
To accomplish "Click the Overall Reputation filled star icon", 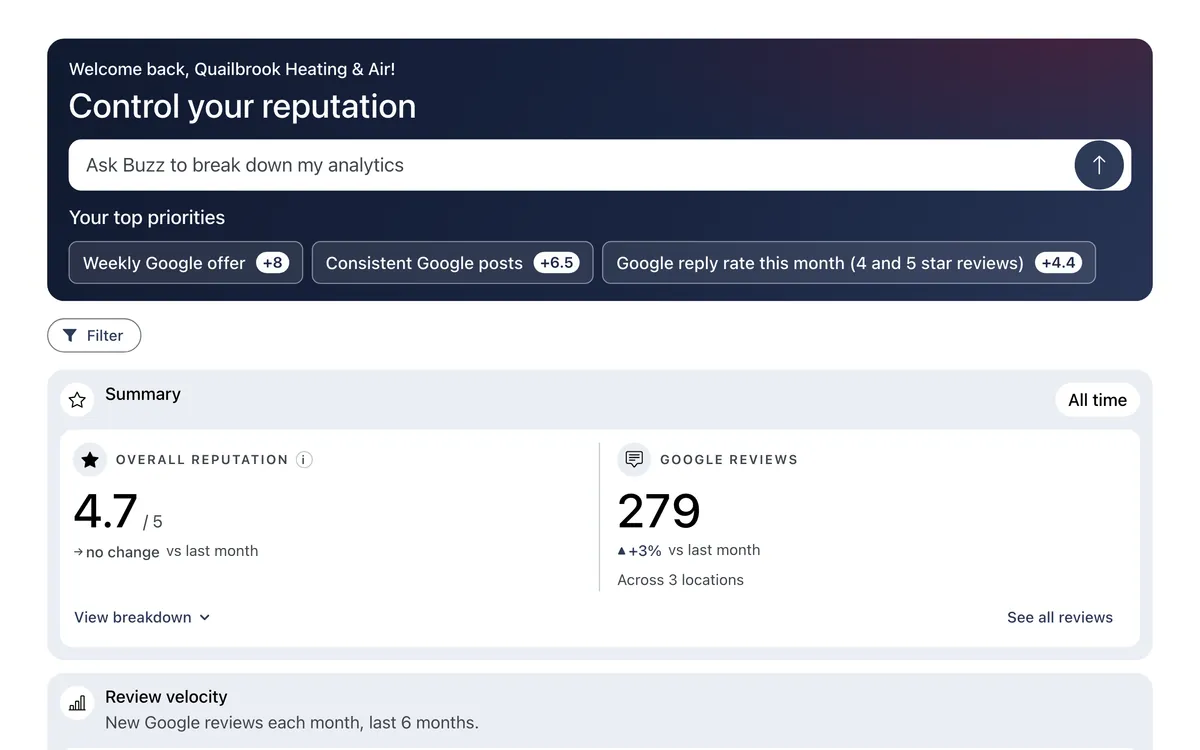I will 90,460.
